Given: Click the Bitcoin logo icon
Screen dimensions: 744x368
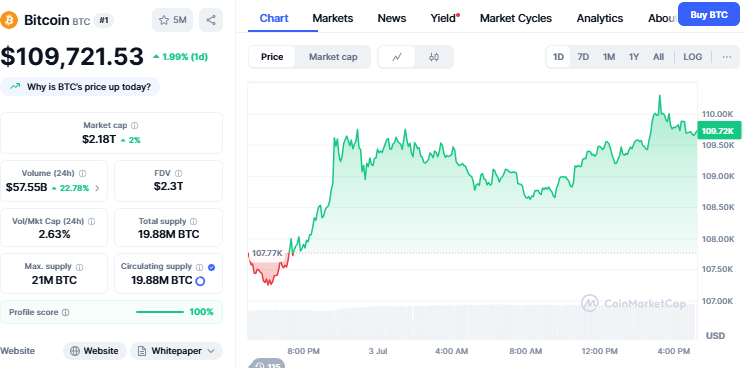Looking at the screenshot, I should (9, 20).
